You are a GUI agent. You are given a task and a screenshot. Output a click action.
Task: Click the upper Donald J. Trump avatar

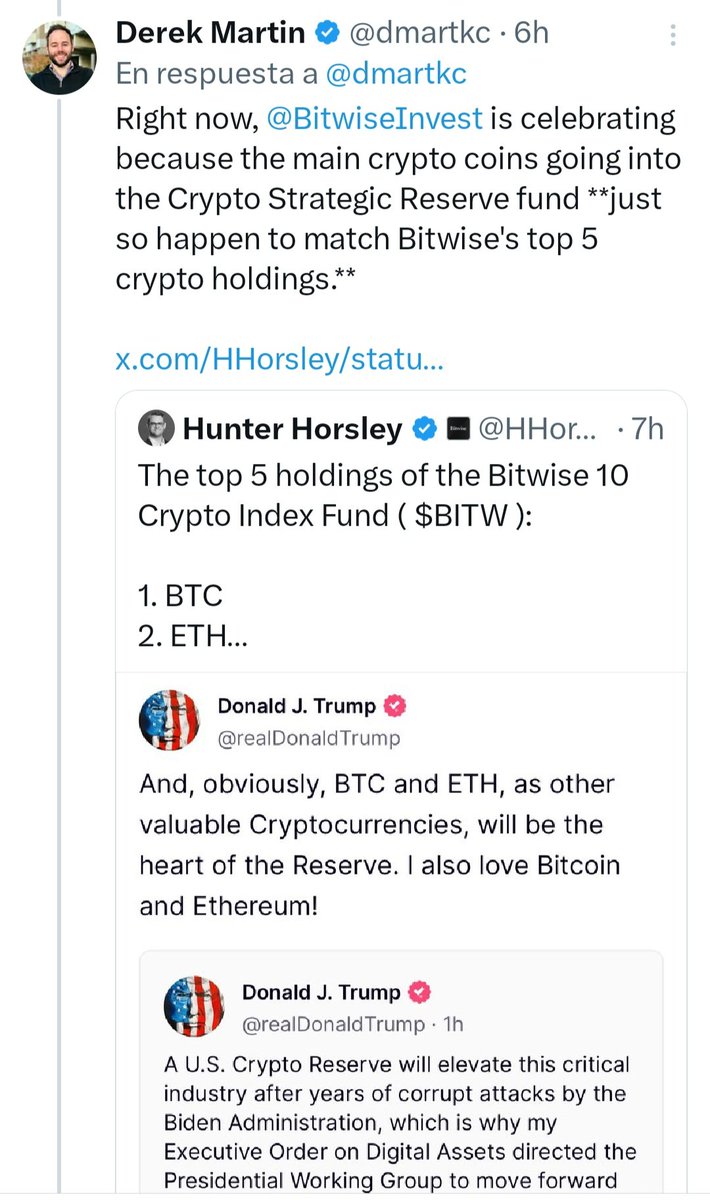[169, 720]
